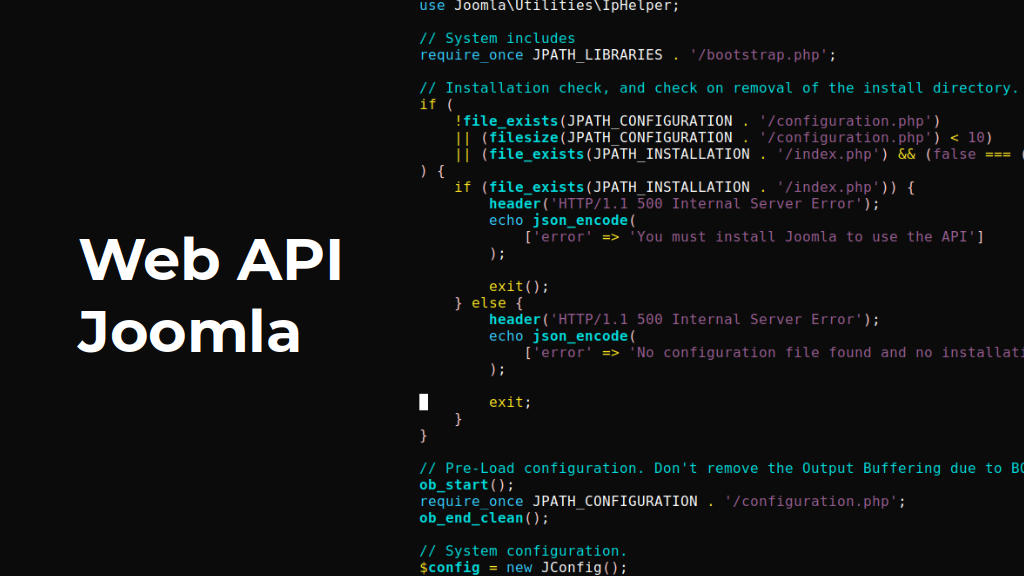Viewport: 1024px width, 576px height.
Task: Click the 'Web API' title text
Action: pos(211,260)
